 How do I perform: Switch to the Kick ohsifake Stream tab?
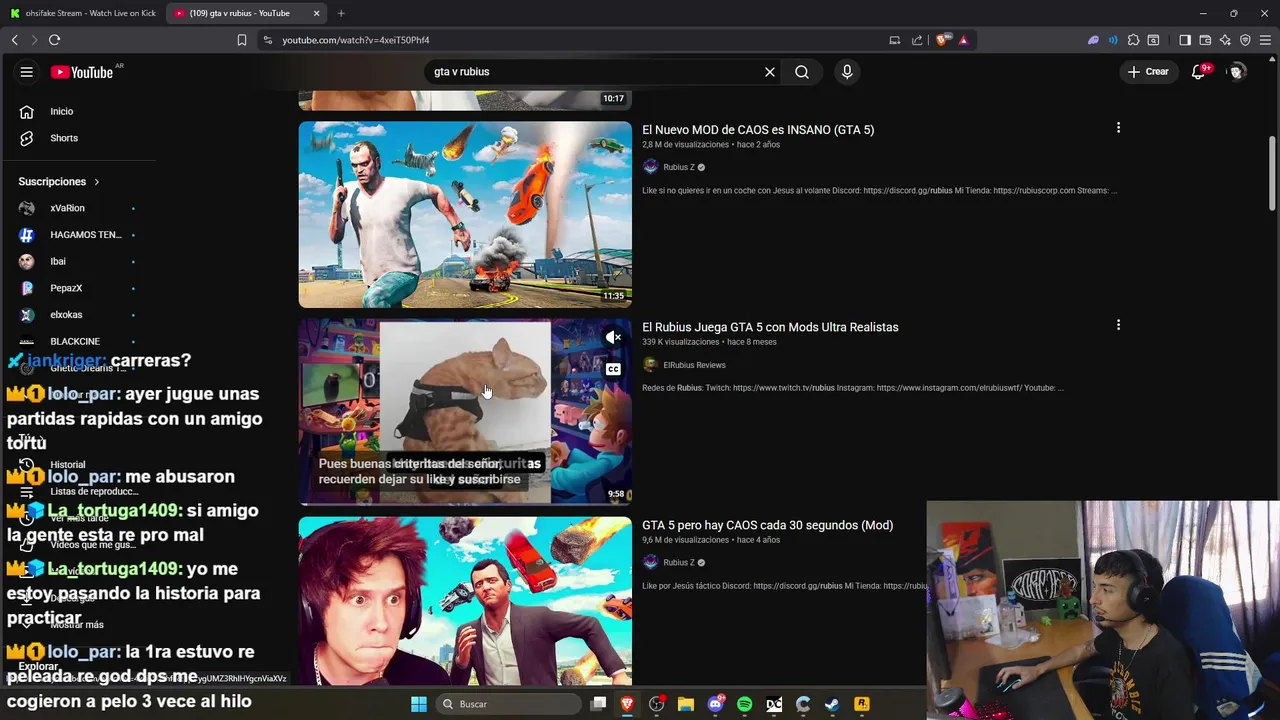pyautogui.click(x=82, y=13)
